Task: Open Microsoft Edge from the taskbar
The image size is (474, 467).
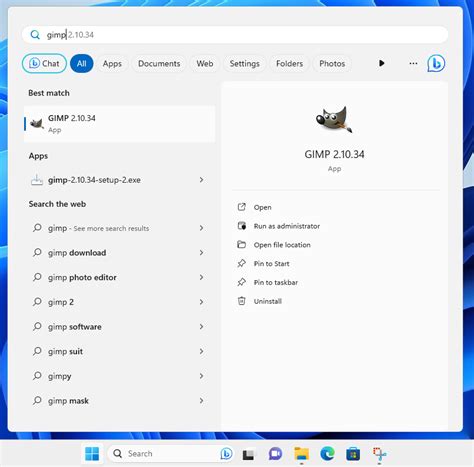Action: tap(327, 454)
